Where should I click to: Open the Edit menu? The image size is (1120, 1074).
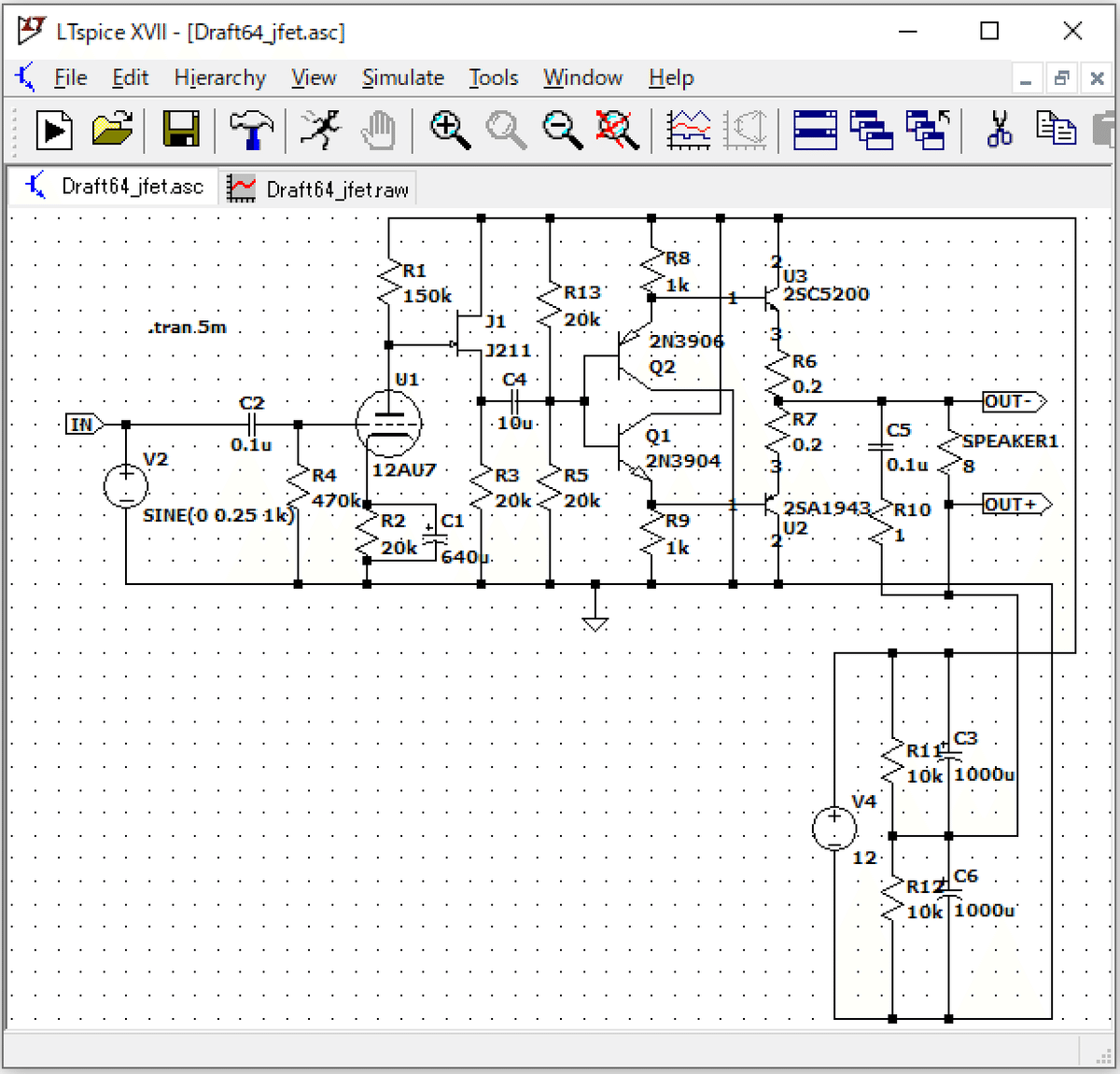[x=130, y=77]
